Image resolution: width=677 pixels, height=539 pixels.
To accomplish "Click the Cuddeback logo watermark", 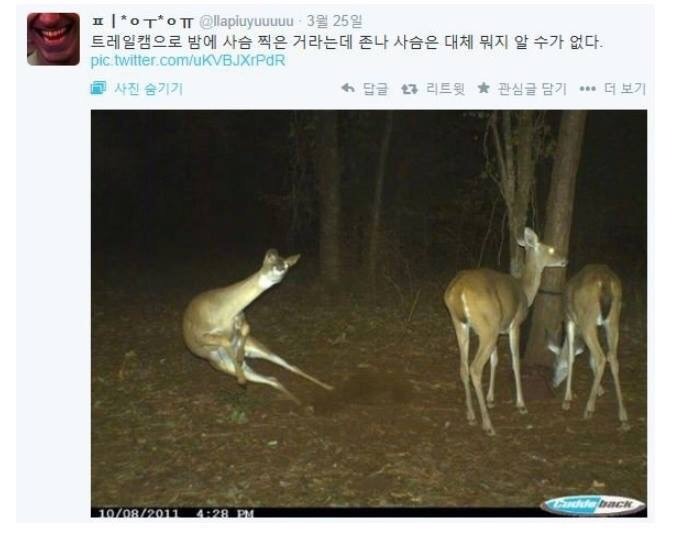I will click(593, 504).
